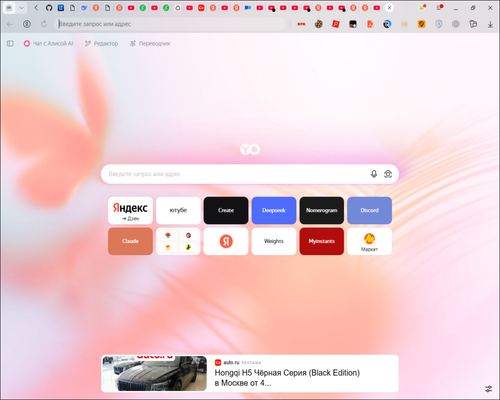Open the red tilted square extension
The image size is (500, 400).
point(336,24)
